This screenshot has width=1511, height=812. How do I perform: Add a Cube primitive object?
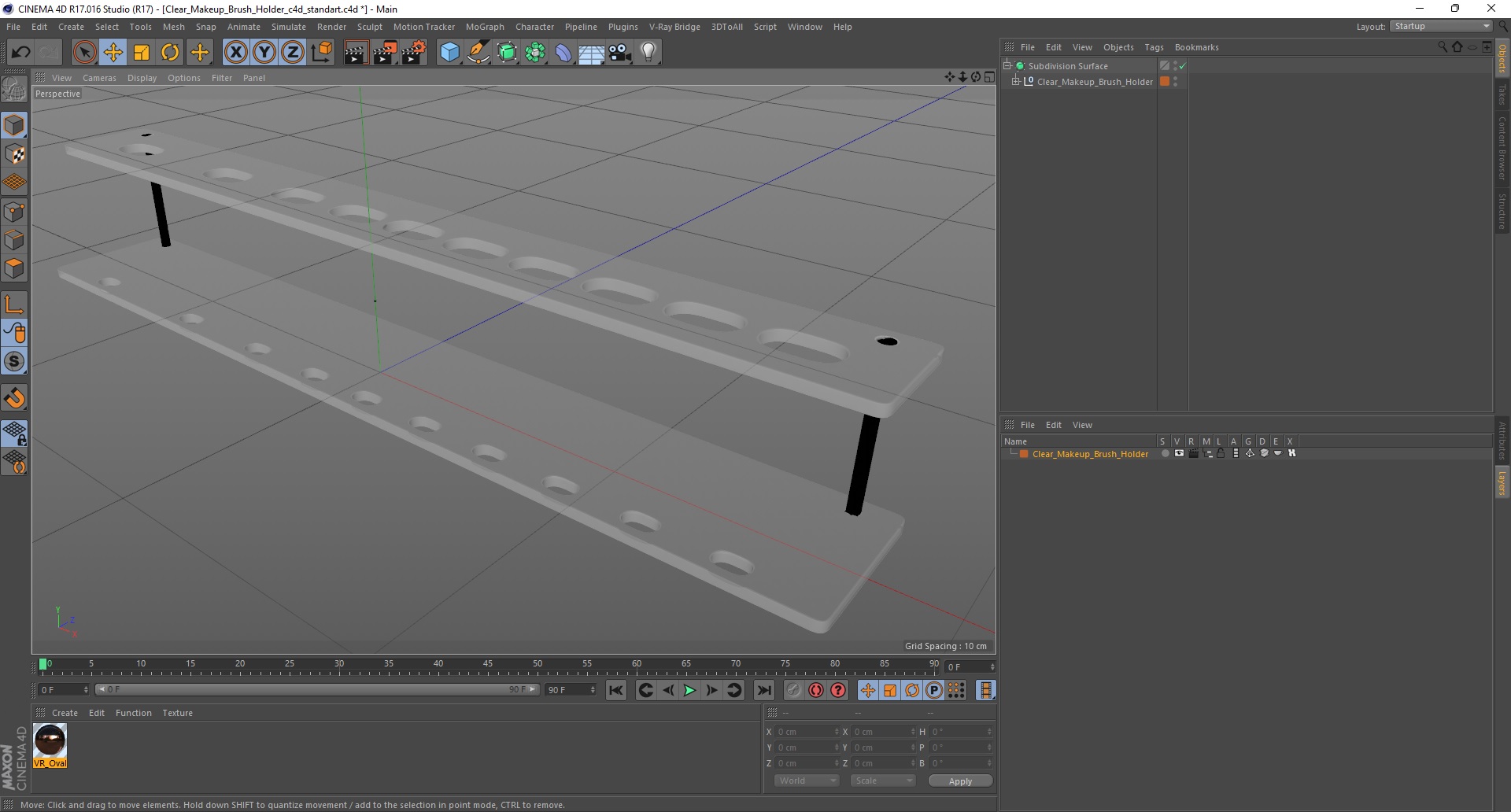tap(449, 53)
